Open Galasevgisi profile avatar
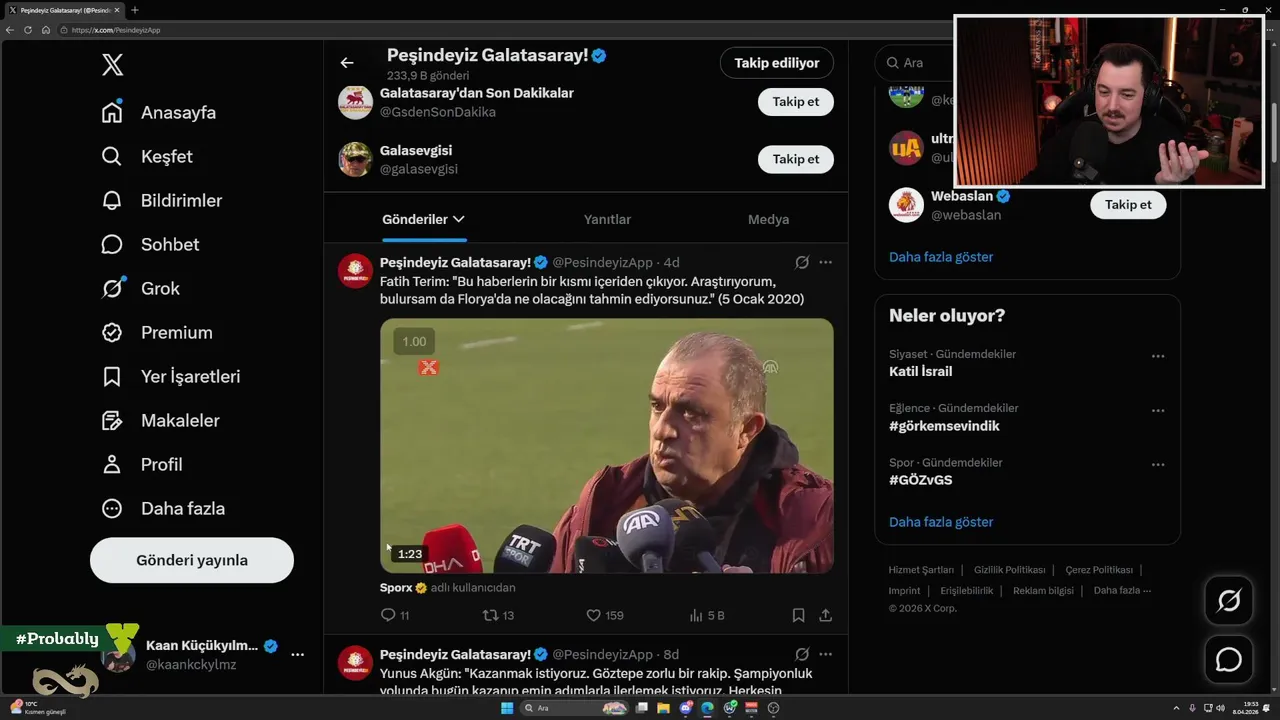The width and height of the screenshot is (1280, 720). (x=355, y=159)
